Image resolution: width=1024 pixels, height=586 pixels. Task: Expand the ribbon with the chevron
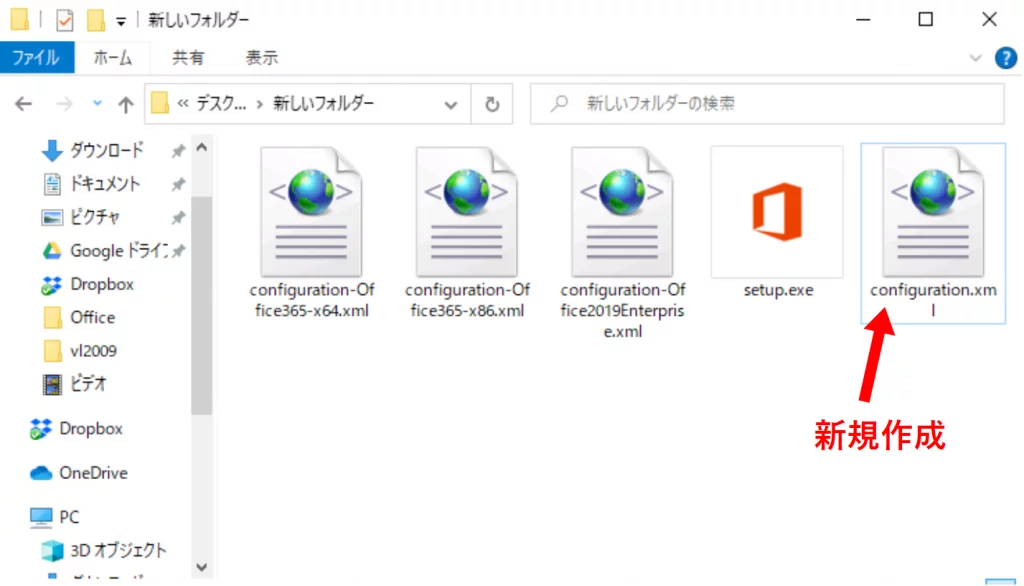point(977,58)
